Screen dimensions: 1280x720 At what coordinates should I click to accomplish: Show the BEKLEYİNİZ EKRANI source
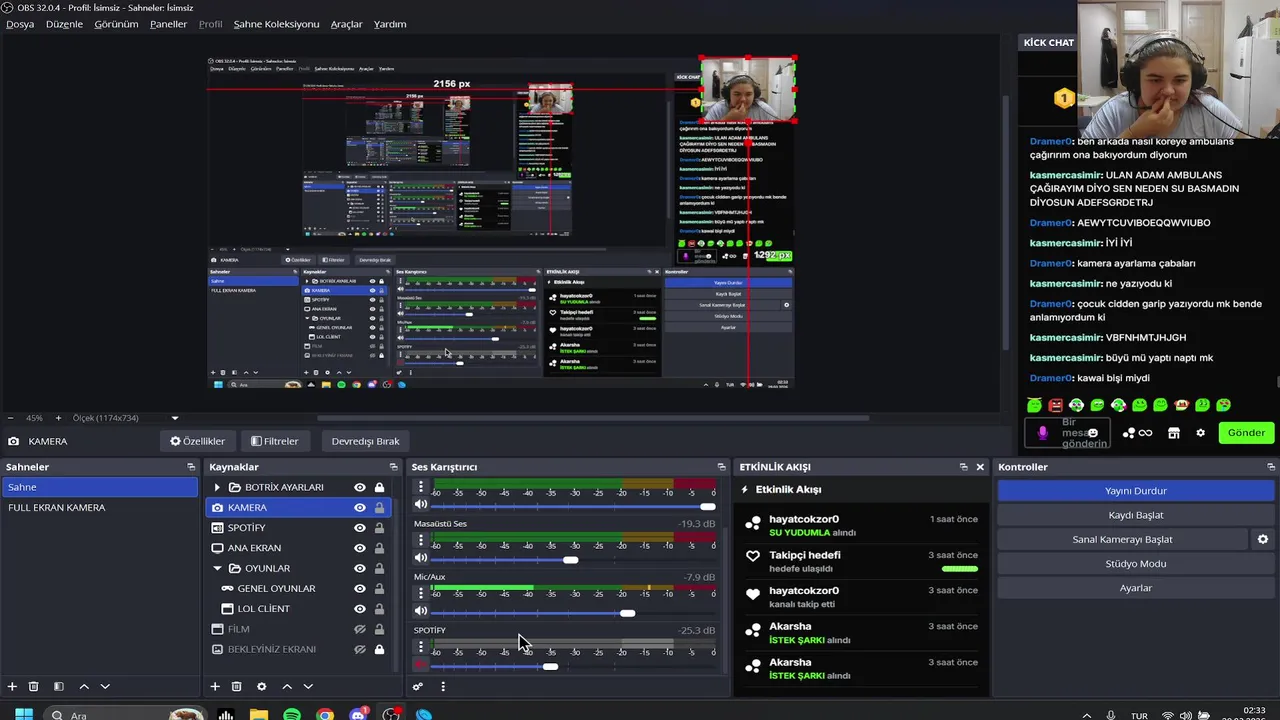[360, 649]
